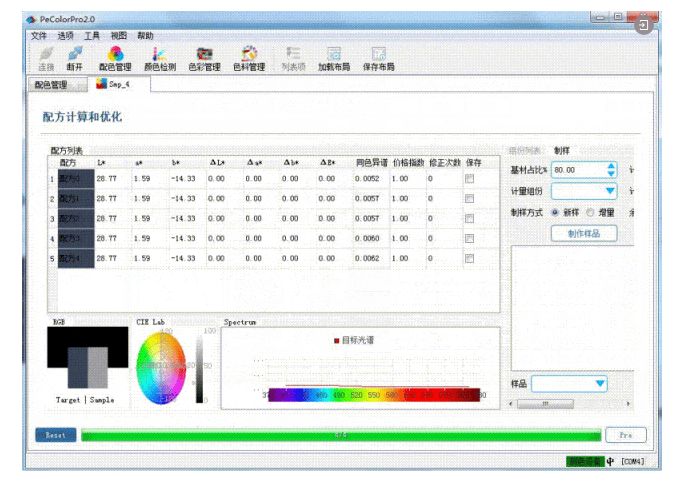Screen dimensions: 680x478
Task: Adjust the 基材占比% spinner arrows
Action: pos(612,170)
